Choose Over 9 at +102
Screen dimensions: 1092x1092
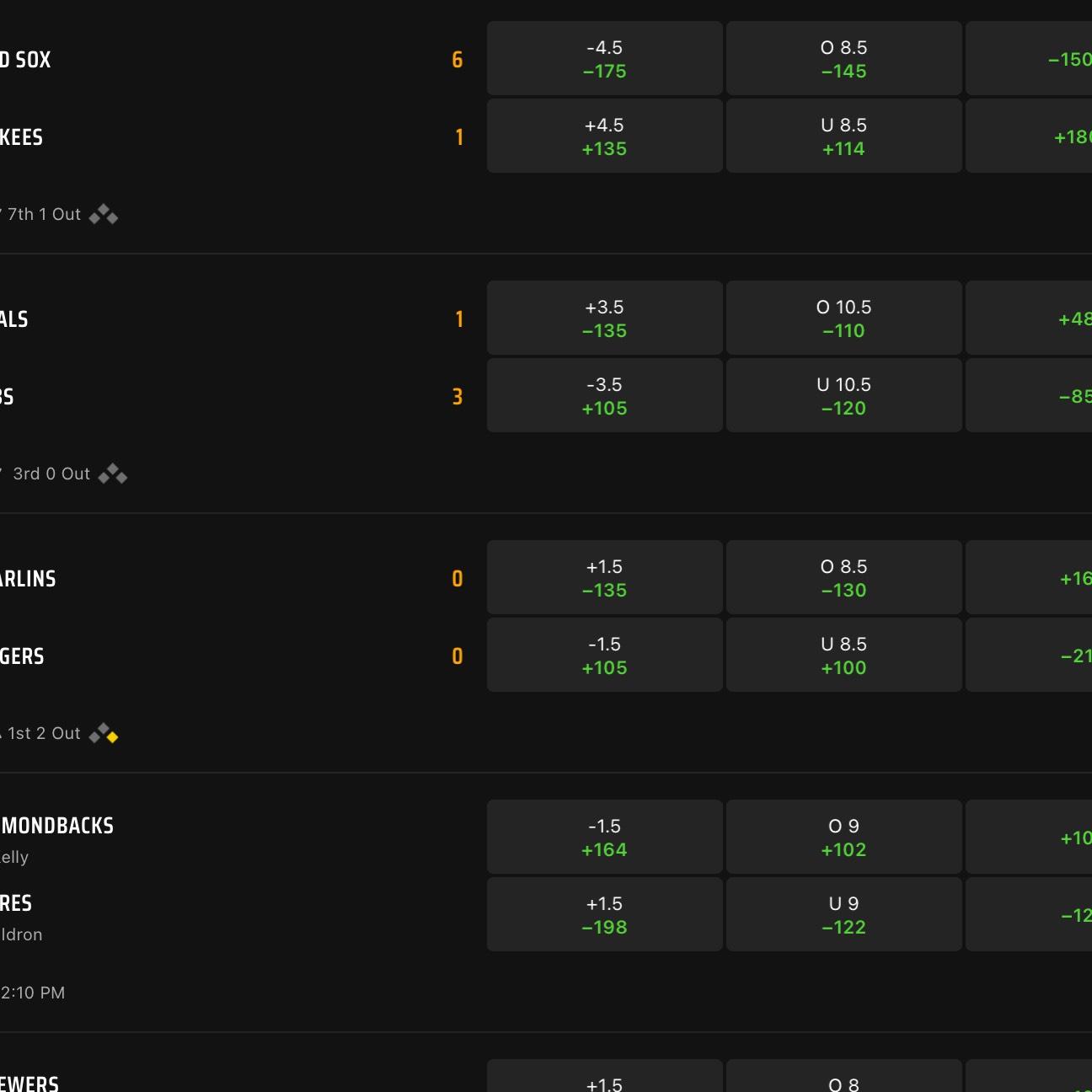(x=844, y=838)
